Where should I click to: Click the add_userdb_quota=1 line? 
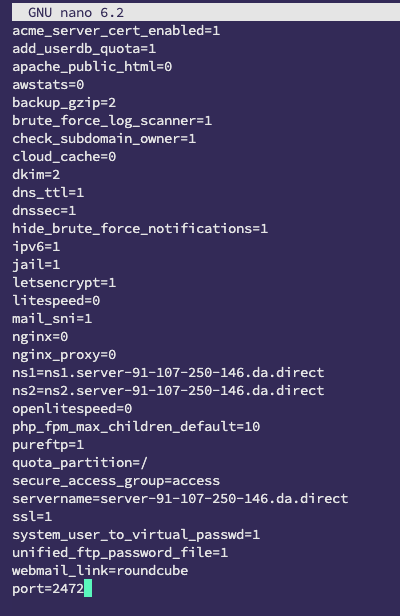[x=84, y=49]
